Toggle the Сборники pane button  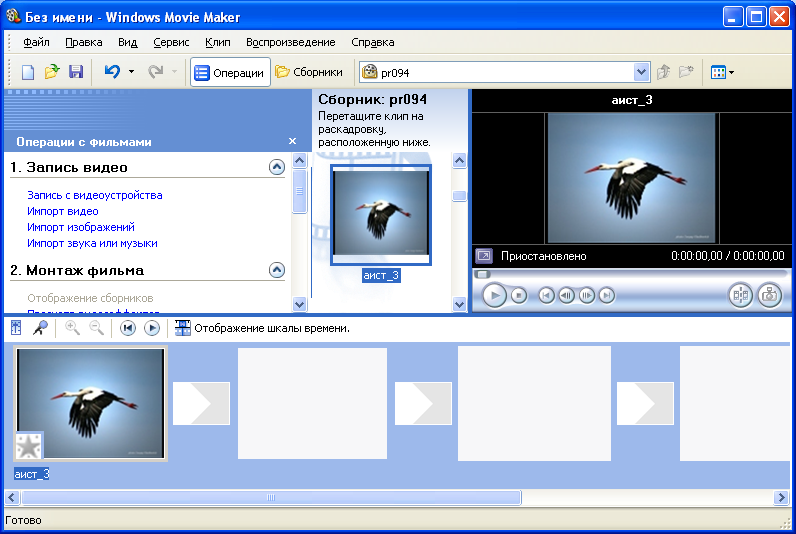coord(310,73)
